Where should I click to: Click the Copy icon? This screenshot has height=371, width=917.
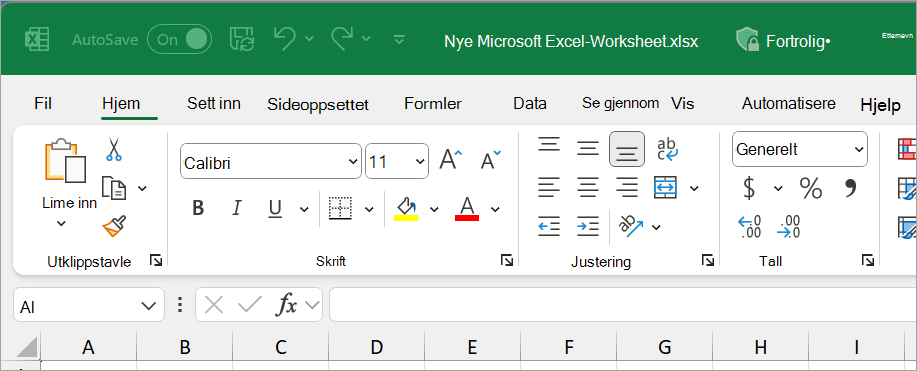(x=114, y=188)
